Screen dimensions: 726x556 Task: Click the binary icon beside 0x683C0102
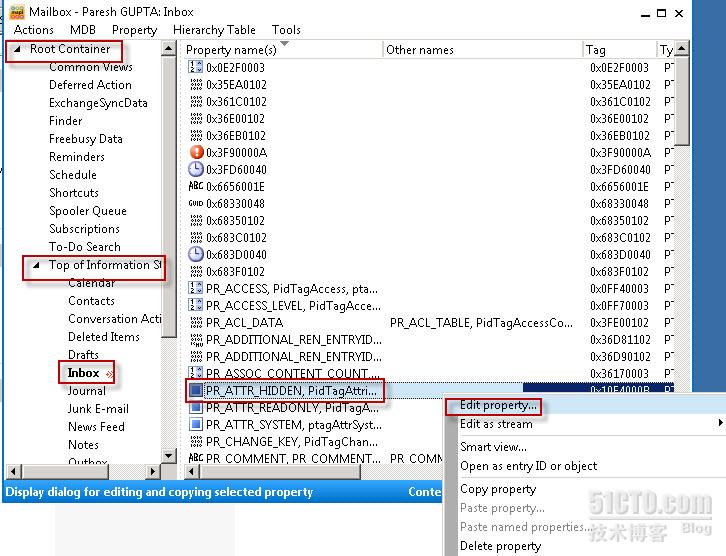(196, 237)
